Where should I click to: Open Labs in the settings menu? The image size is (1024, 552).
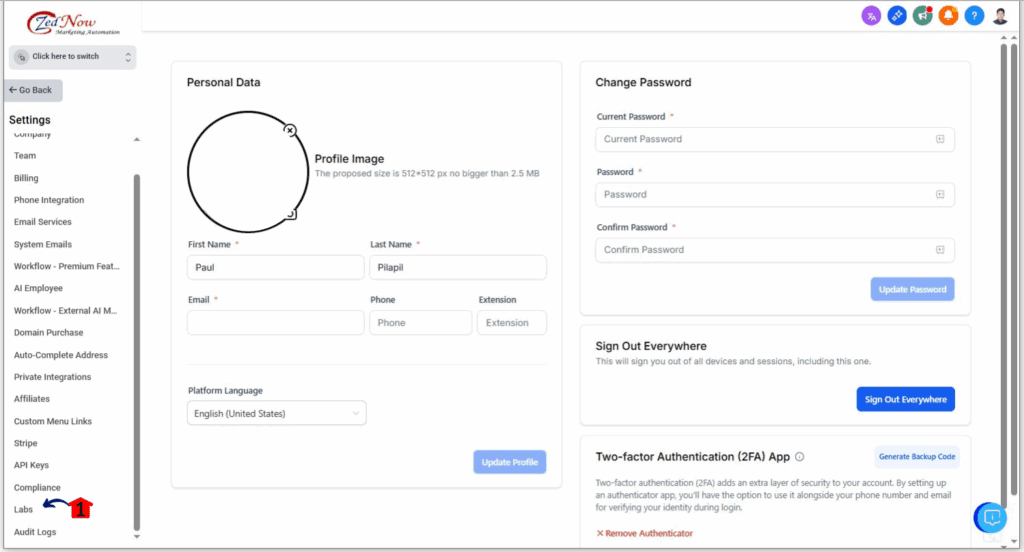pyautogui.click(x=24, y=510)
